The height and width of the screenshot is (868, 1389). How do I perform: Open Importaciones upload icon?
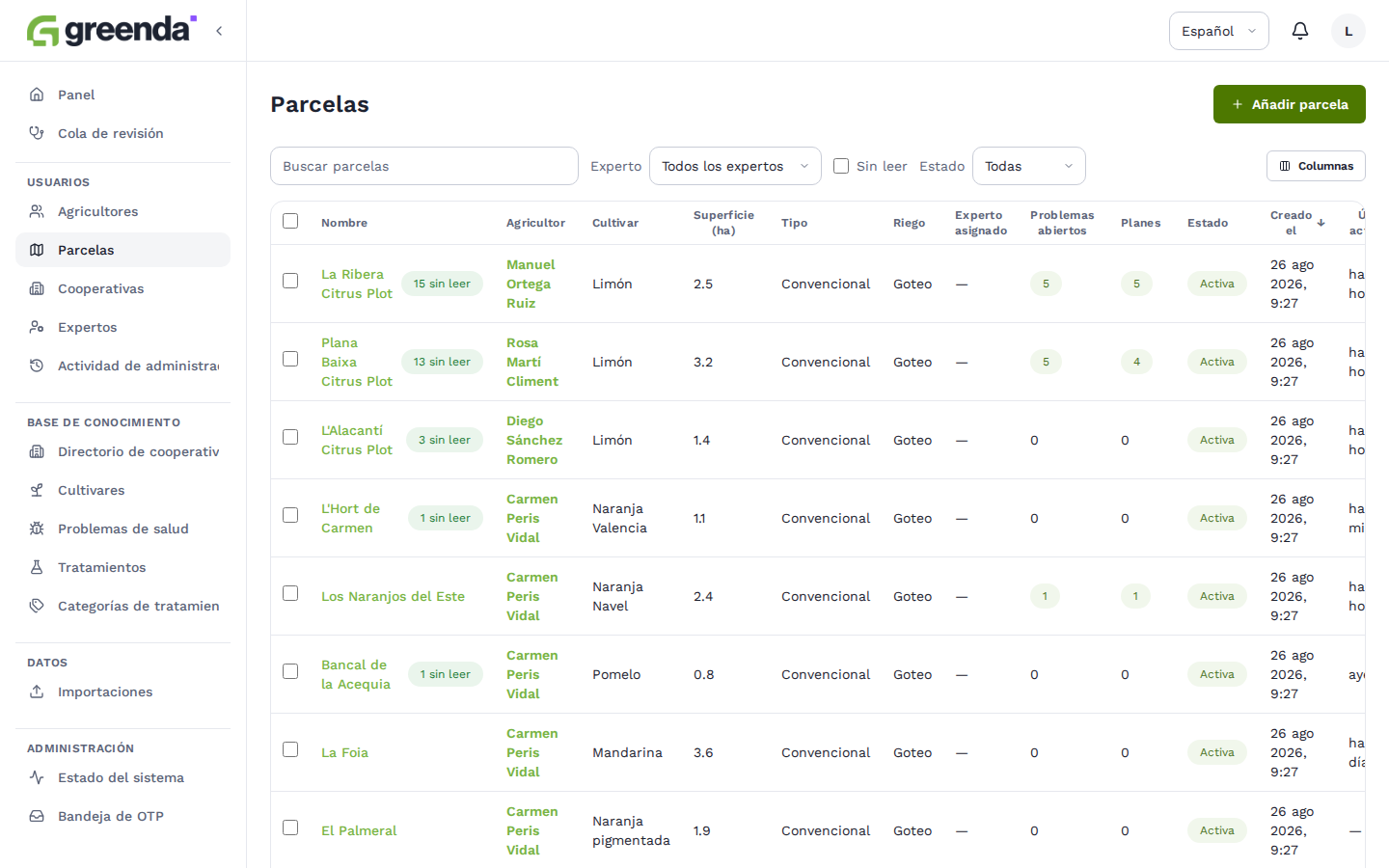37,692
